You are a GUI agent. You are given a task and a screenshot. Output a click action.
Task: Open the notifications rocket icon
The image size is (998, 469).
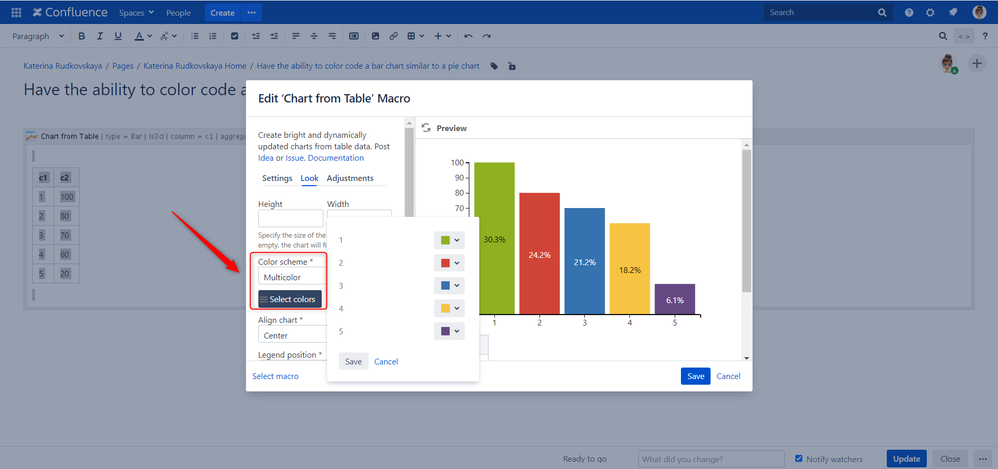click(953, 13)
